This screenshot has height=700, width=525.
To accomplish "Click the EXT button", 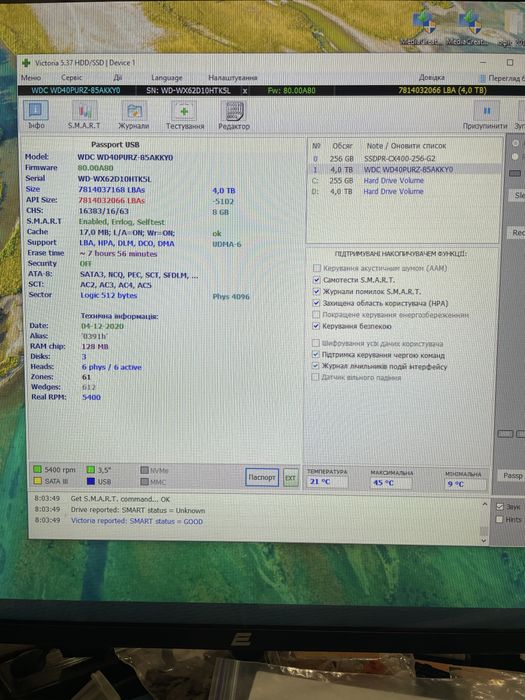I will pos(291,478).
